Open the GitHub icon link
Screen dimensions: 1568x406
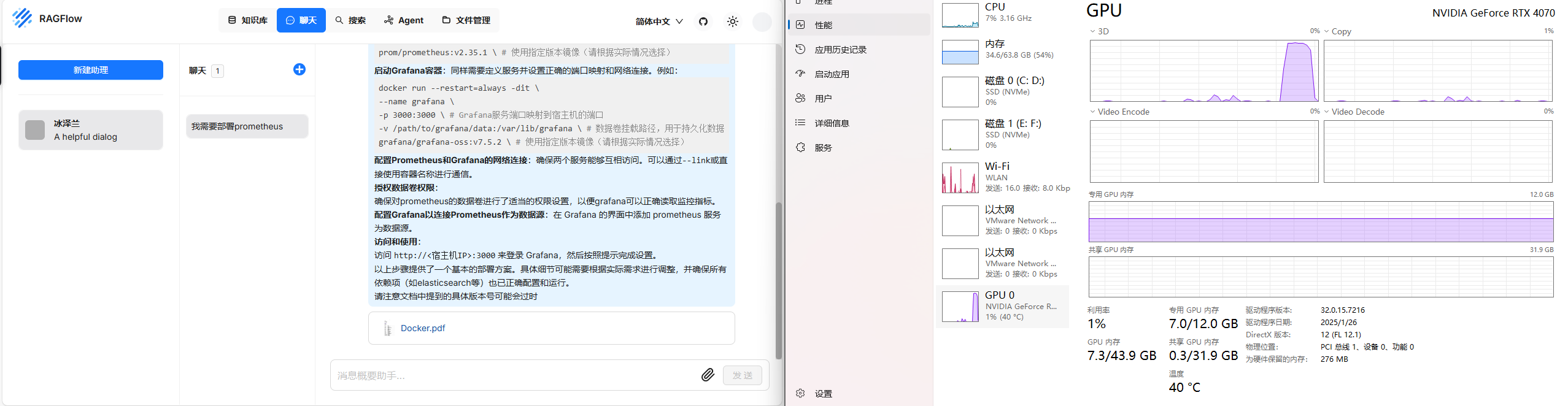coord(703,21)
